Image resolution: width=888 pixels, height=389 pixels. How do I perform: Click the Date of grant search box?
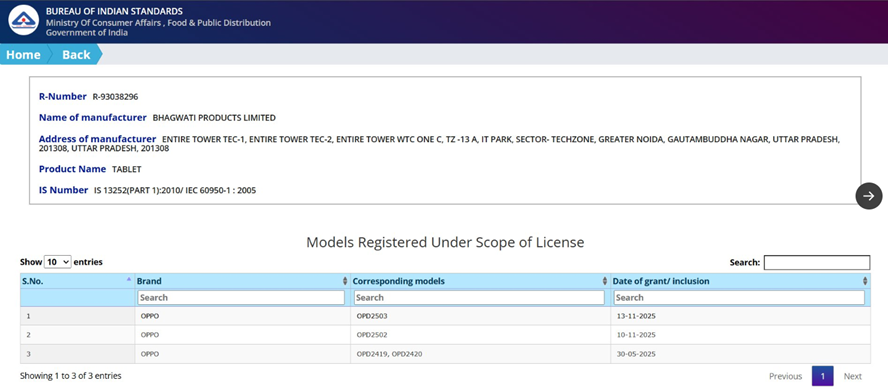pos(739,297)
